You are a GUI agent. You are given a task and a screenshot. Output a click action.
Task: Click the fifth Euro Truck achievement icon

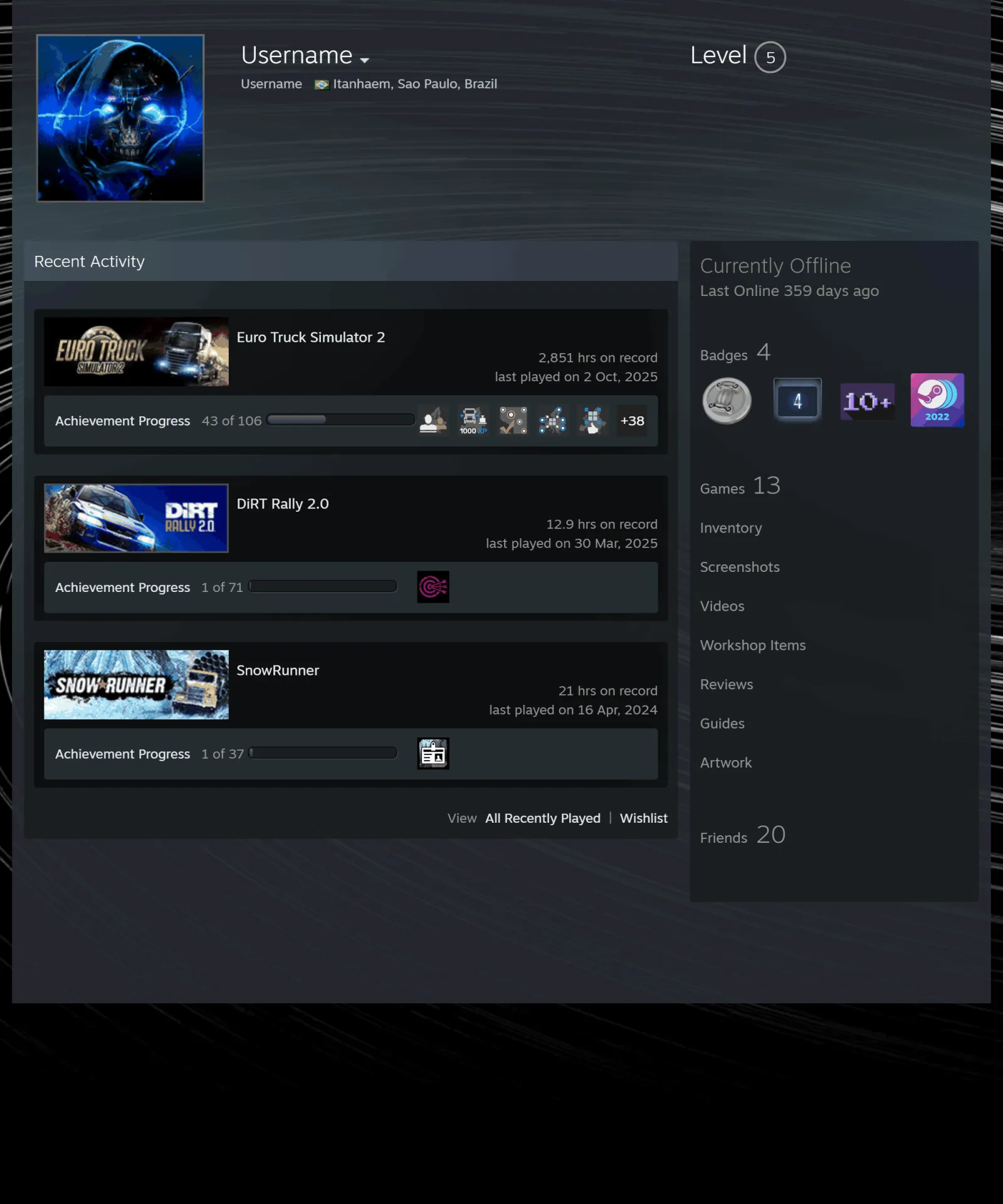592,421
